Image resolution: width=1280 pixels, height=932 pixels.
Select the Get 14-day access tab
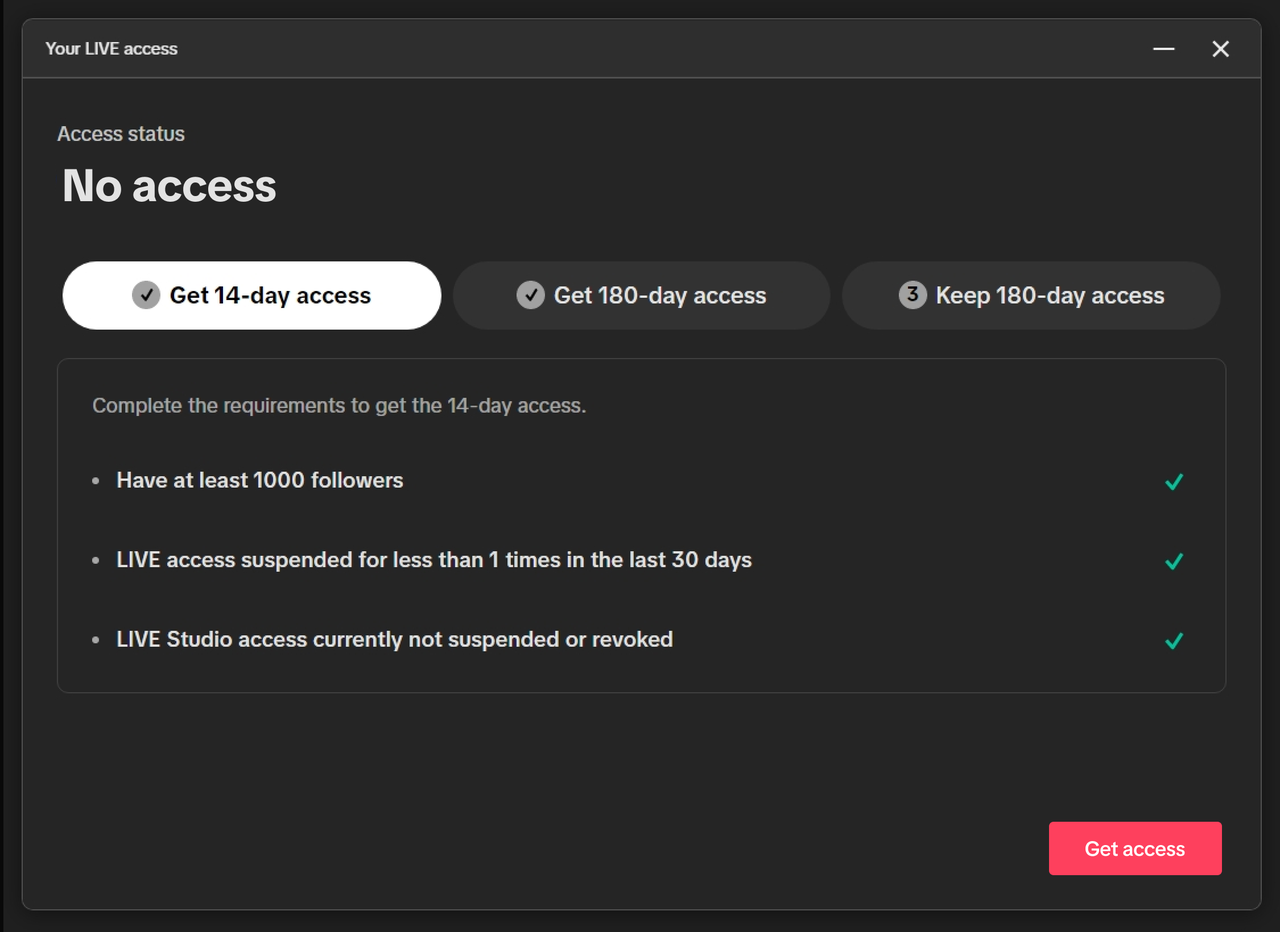pyautogui.click(x=251, y=295)
